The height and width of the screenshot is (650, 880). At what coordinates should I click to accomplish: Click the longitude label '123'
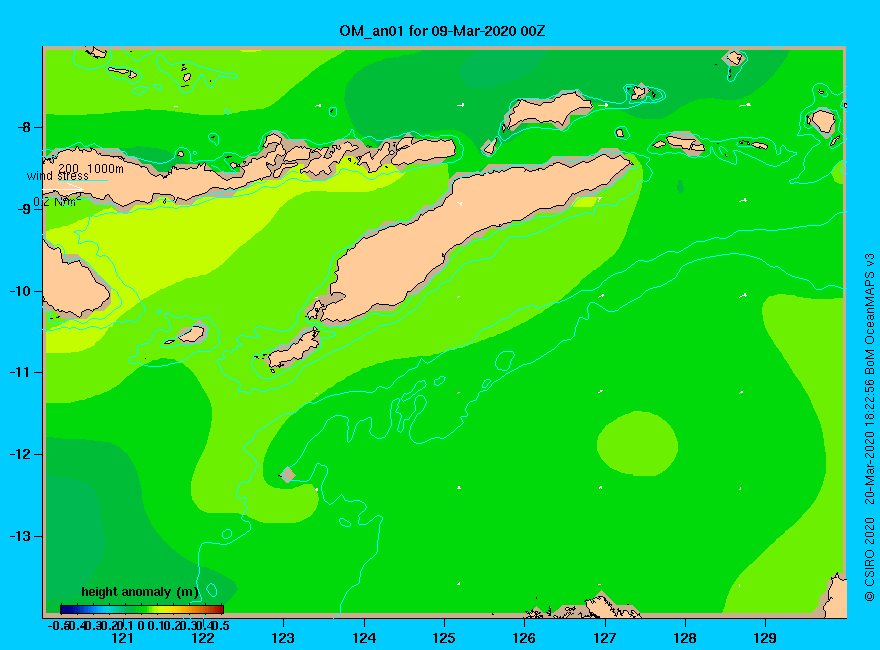click(x=283, y=638)
